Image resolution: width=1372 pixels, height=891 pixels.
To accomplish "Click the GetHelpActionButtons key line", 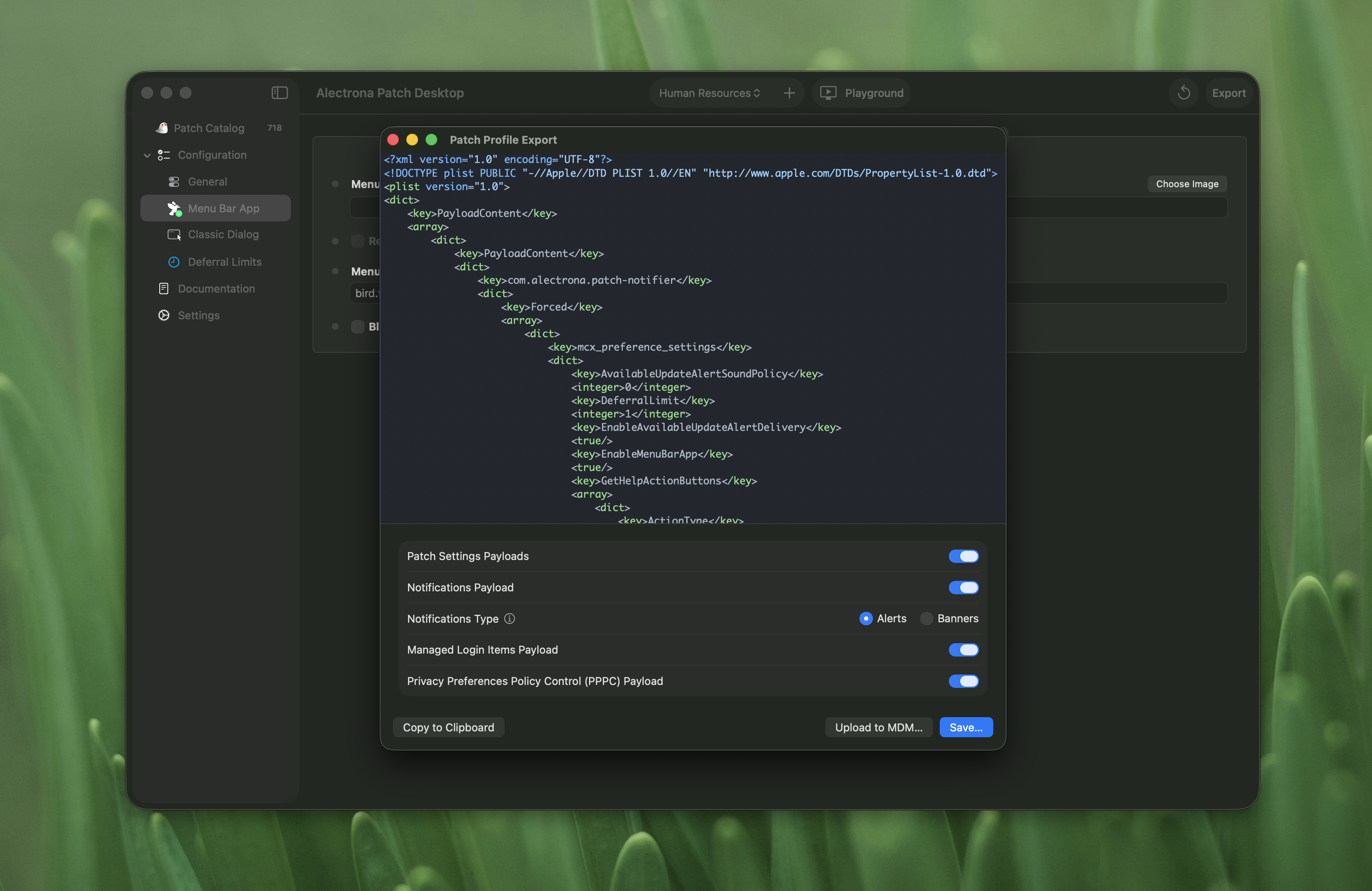I will click(664, 481).
